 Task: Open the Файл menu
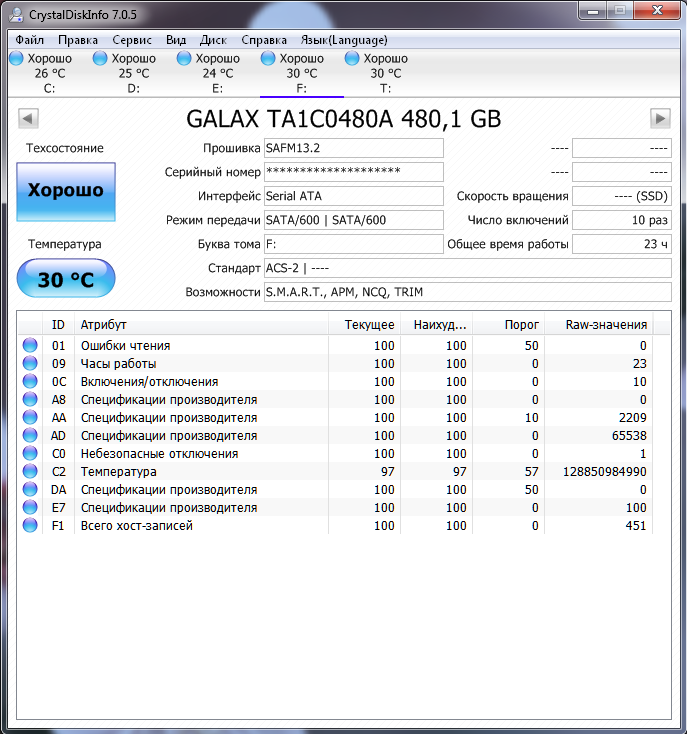click(29, 40)
